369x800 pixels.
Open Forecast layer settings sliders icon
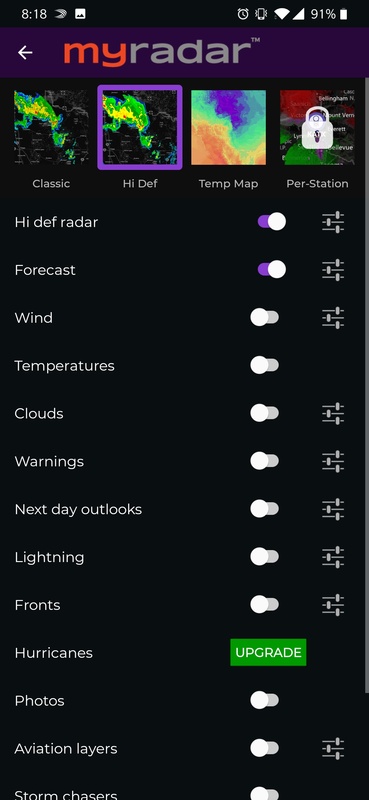click(x=333, y=270)
